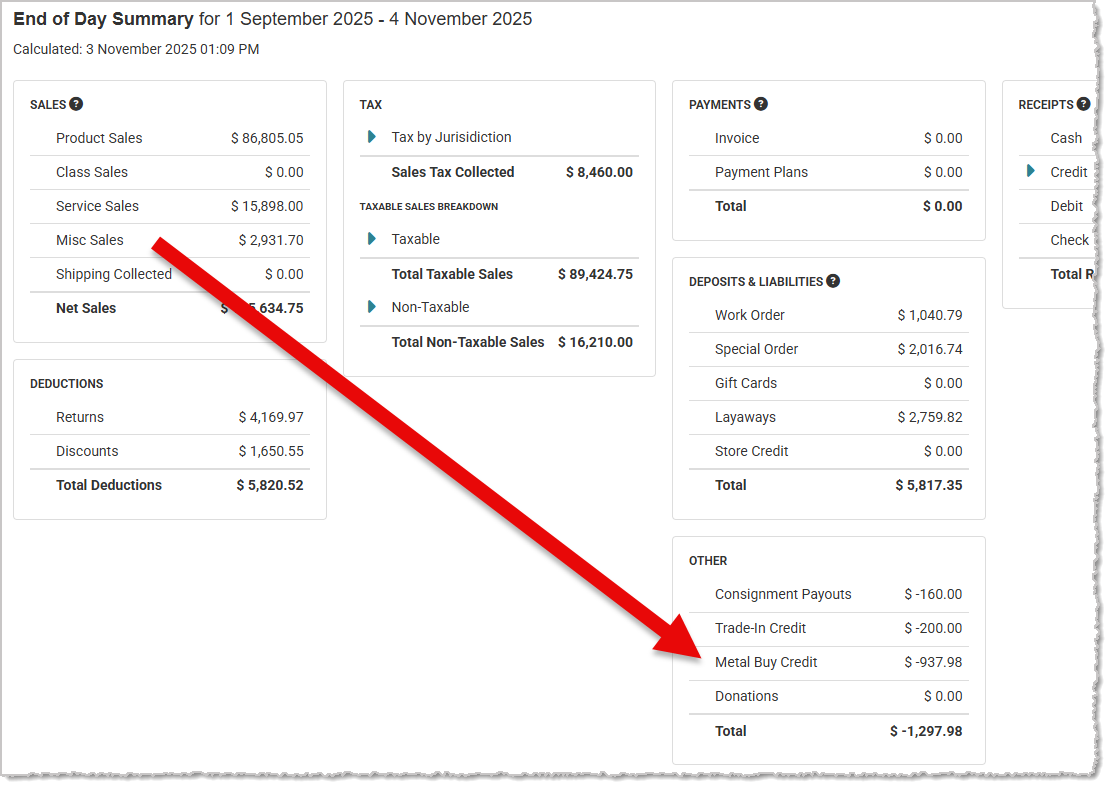The image size is (1111, 788).
Task: Click the Cash receipts row
Action: (x=1066, y=138)
